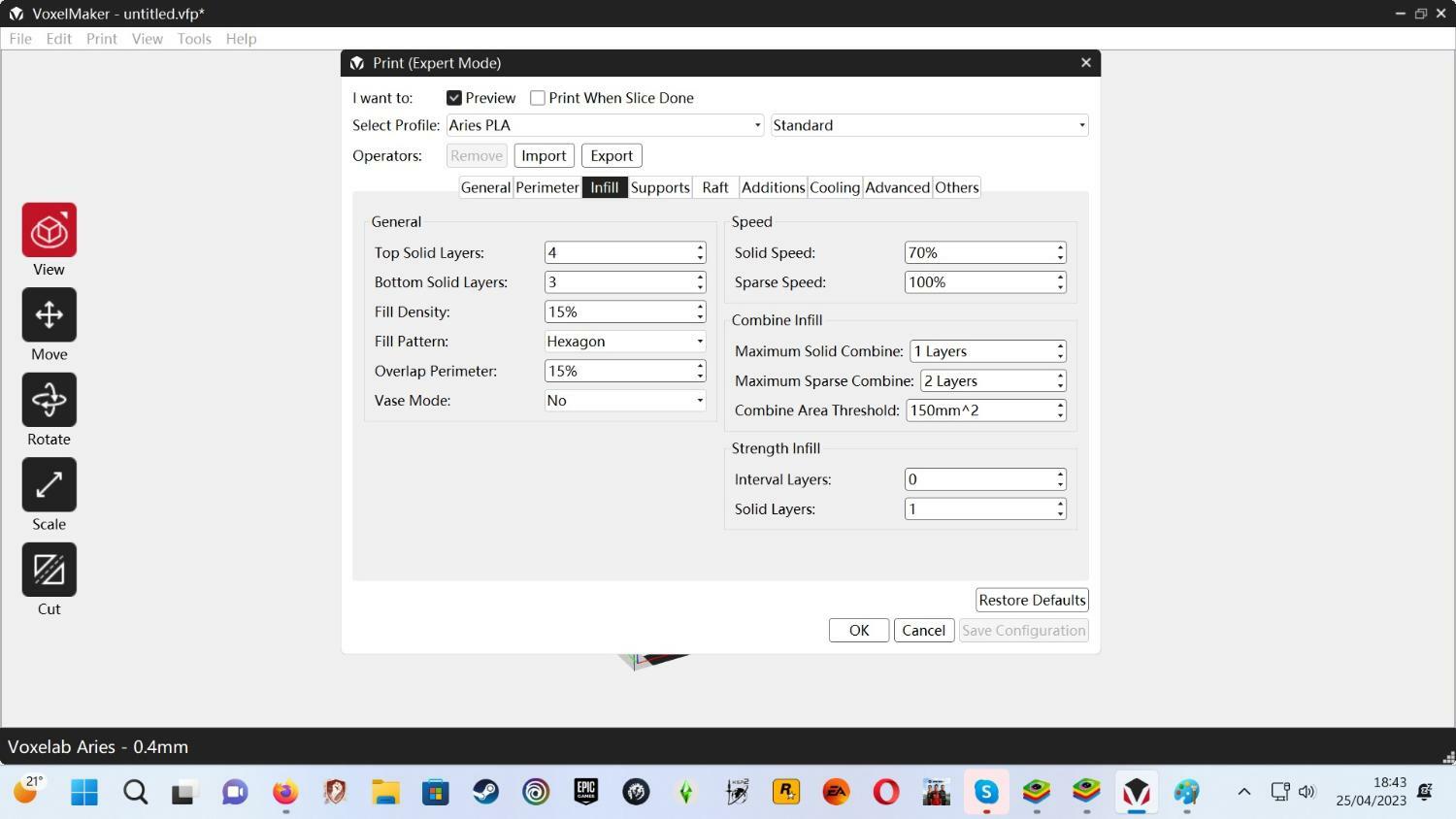Screen dimensions: 1456x819
Task: Click the Combine Area Threshold field
Action: pos(986,410)
